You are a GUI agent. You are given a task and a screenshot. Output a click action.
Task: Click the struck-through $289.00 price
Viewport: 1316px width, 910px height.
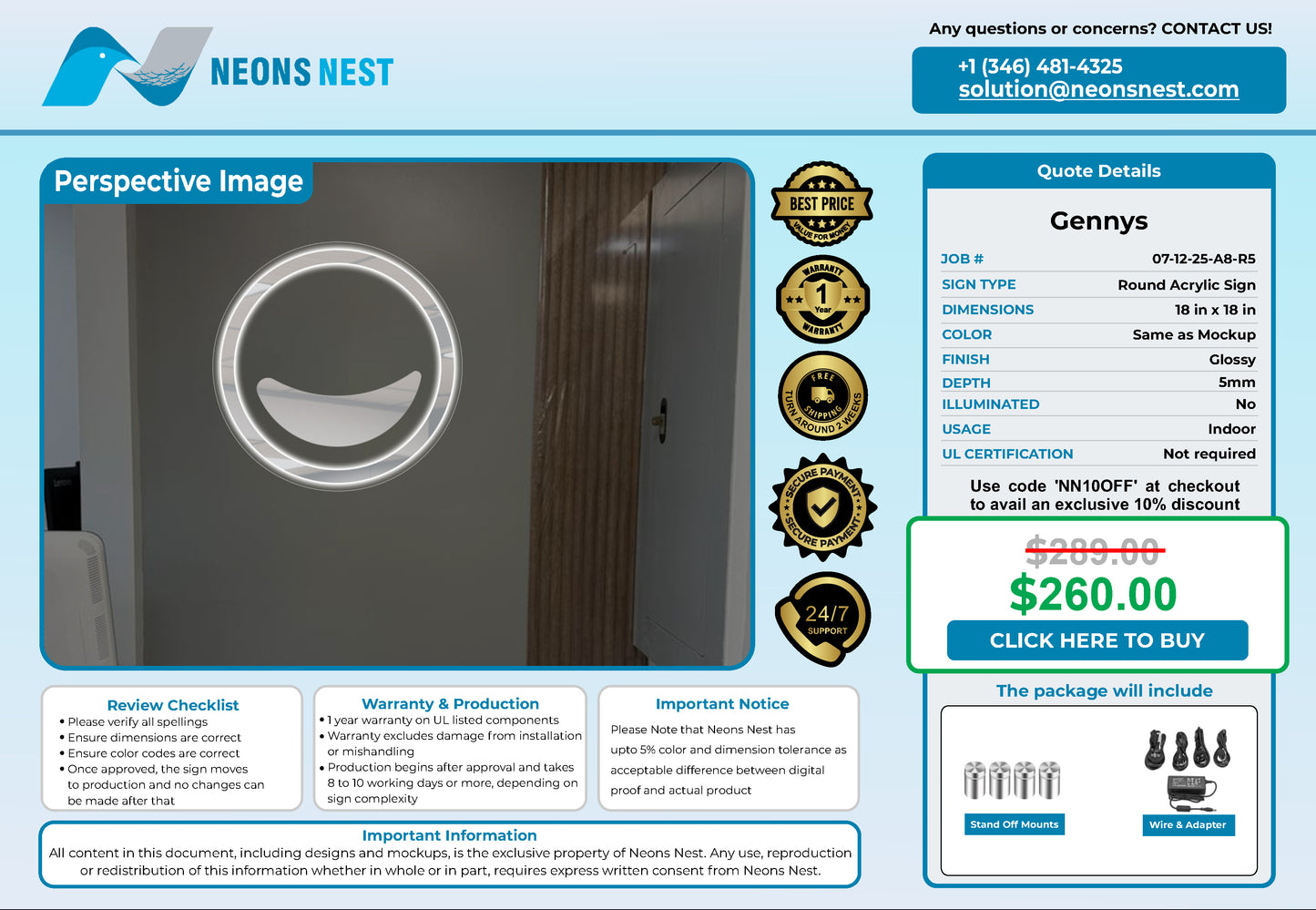pos(1093,551)
